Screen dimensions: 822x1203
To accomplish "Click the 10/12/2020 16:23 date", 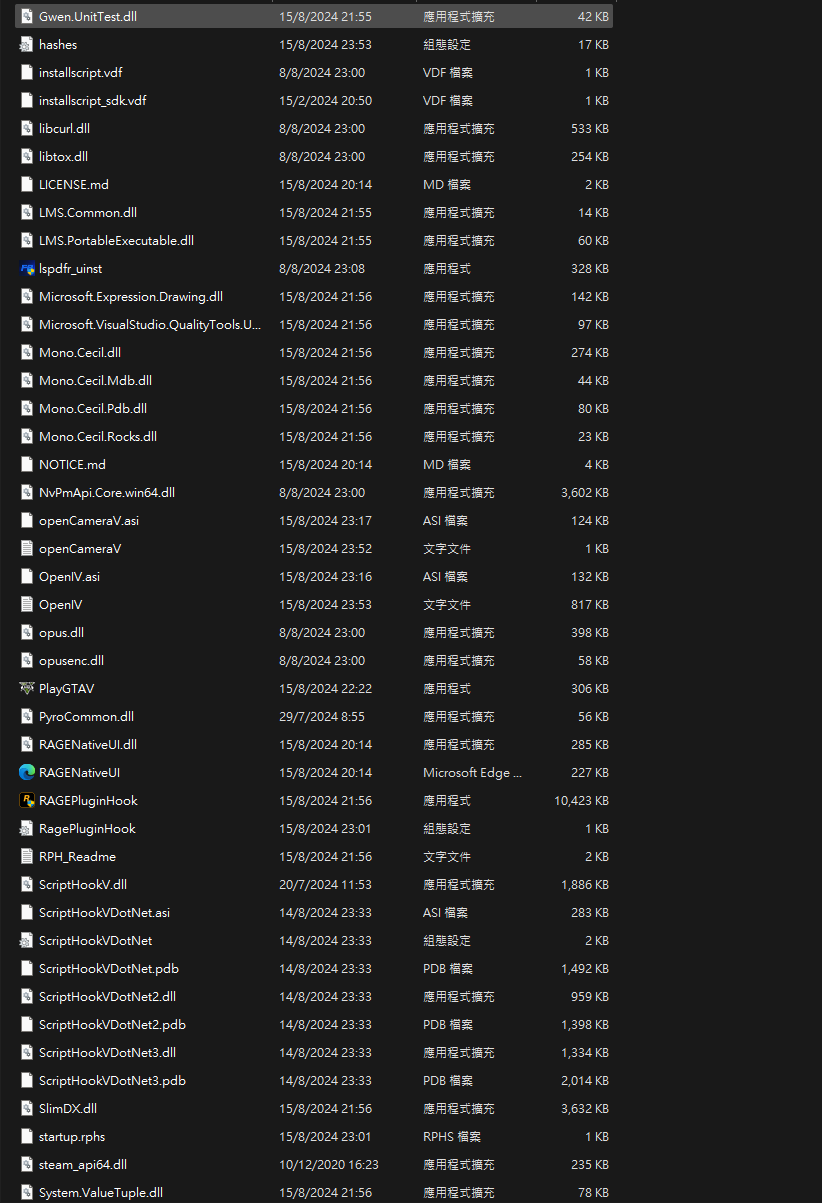I will [x=329, y=1165].
